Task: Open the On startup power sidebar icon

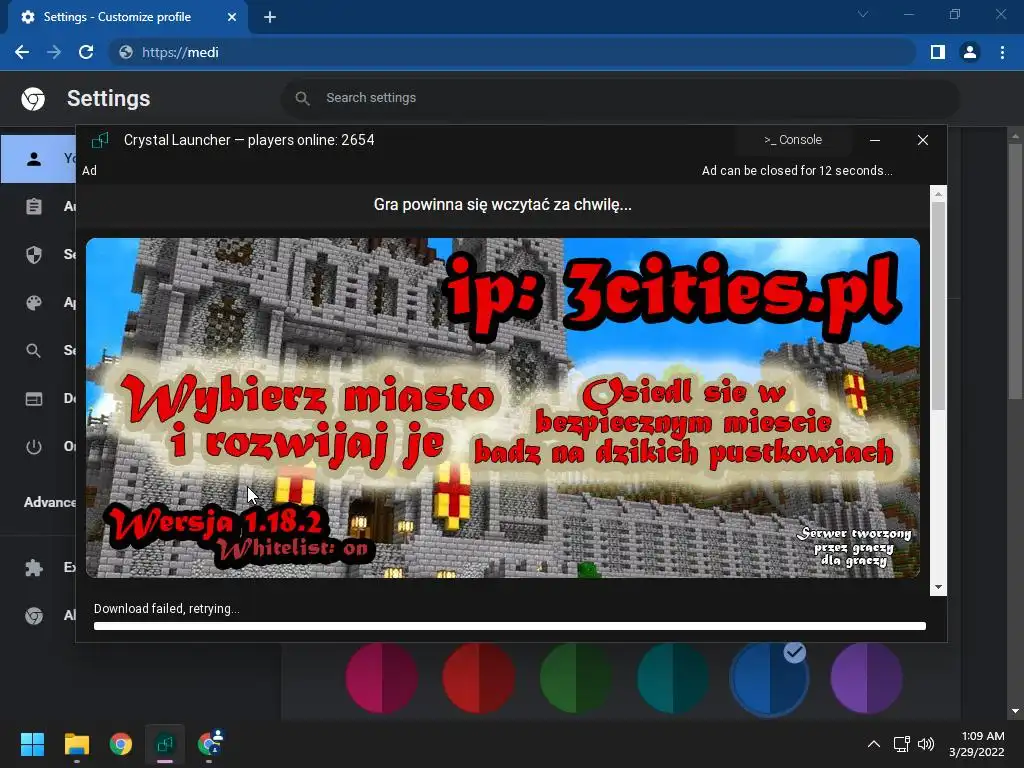Action: tap(34, 447)
